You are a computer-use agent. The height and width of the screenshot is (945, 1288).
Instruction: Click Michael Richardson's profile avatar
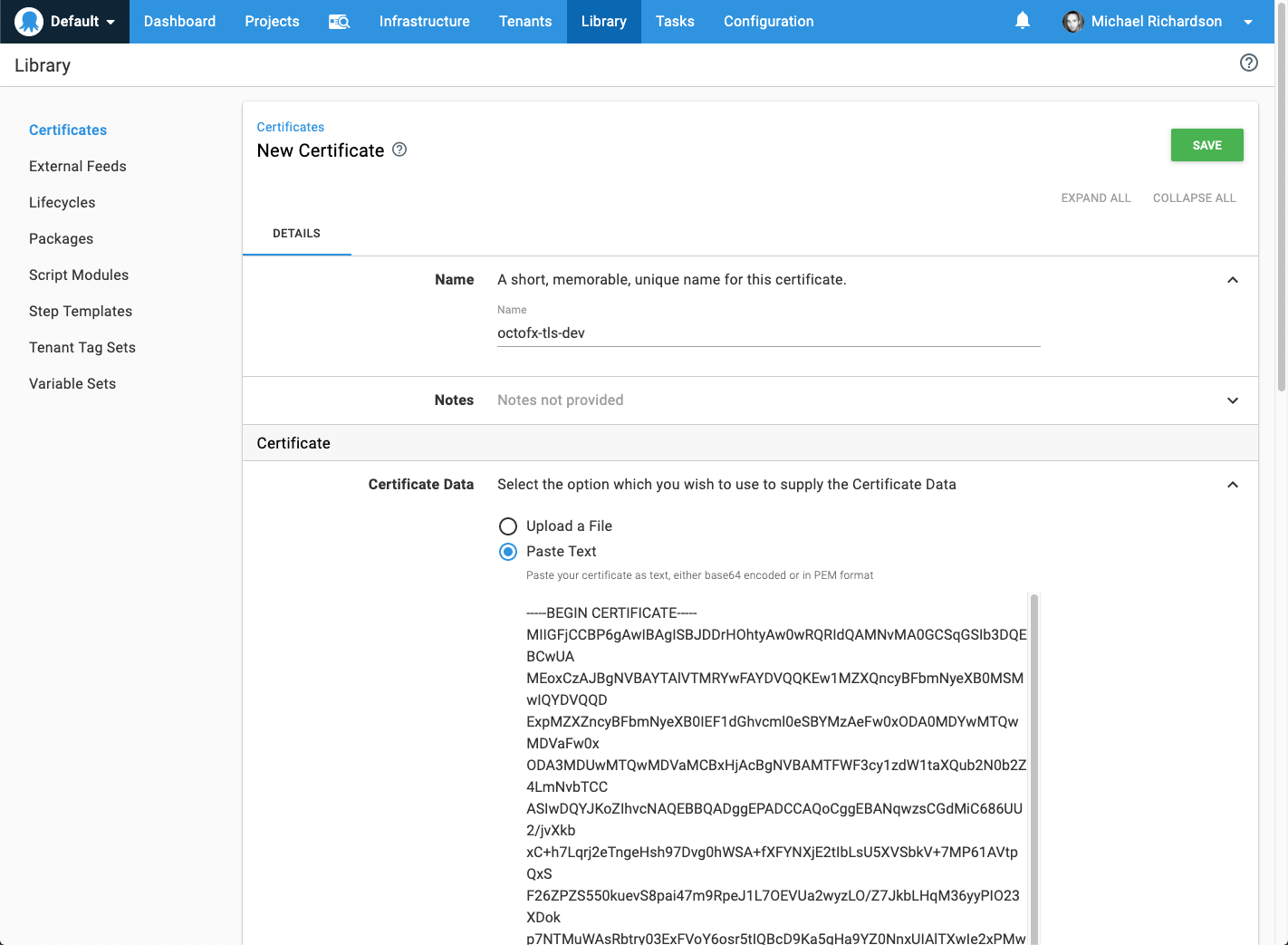tap(1072, 21)
